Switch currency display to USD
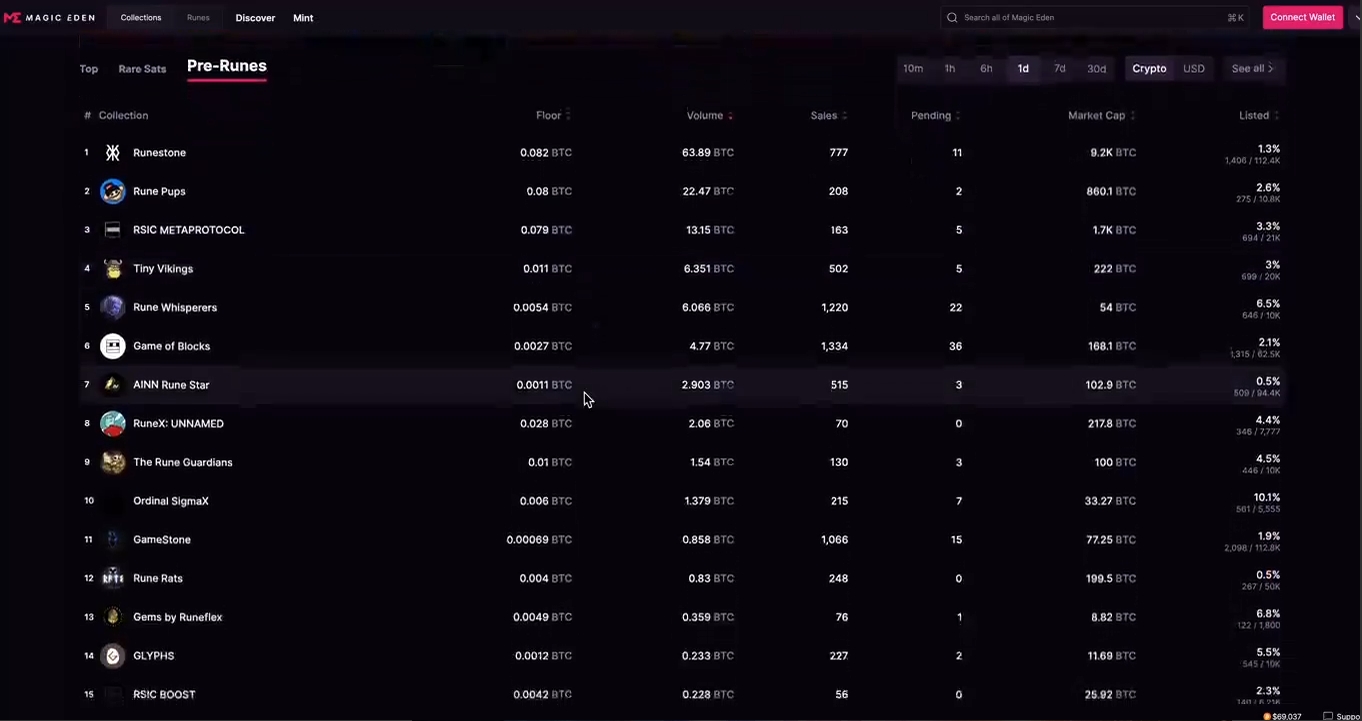The height and width of the screenshot is (721, 1362). tap(1194, 69)
